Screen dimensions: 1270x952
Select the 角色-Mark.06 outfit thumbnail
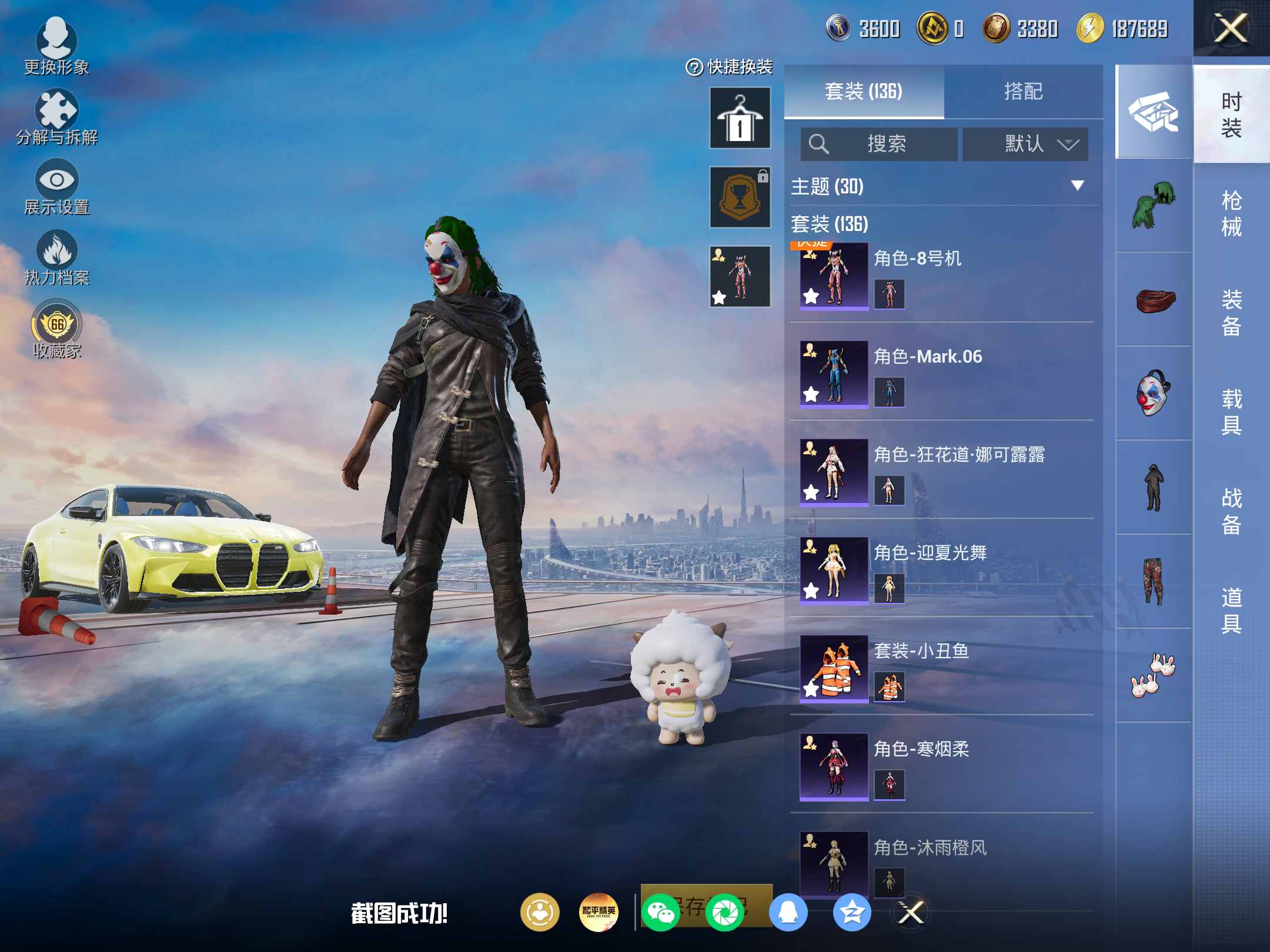click(x=834, y=374)
